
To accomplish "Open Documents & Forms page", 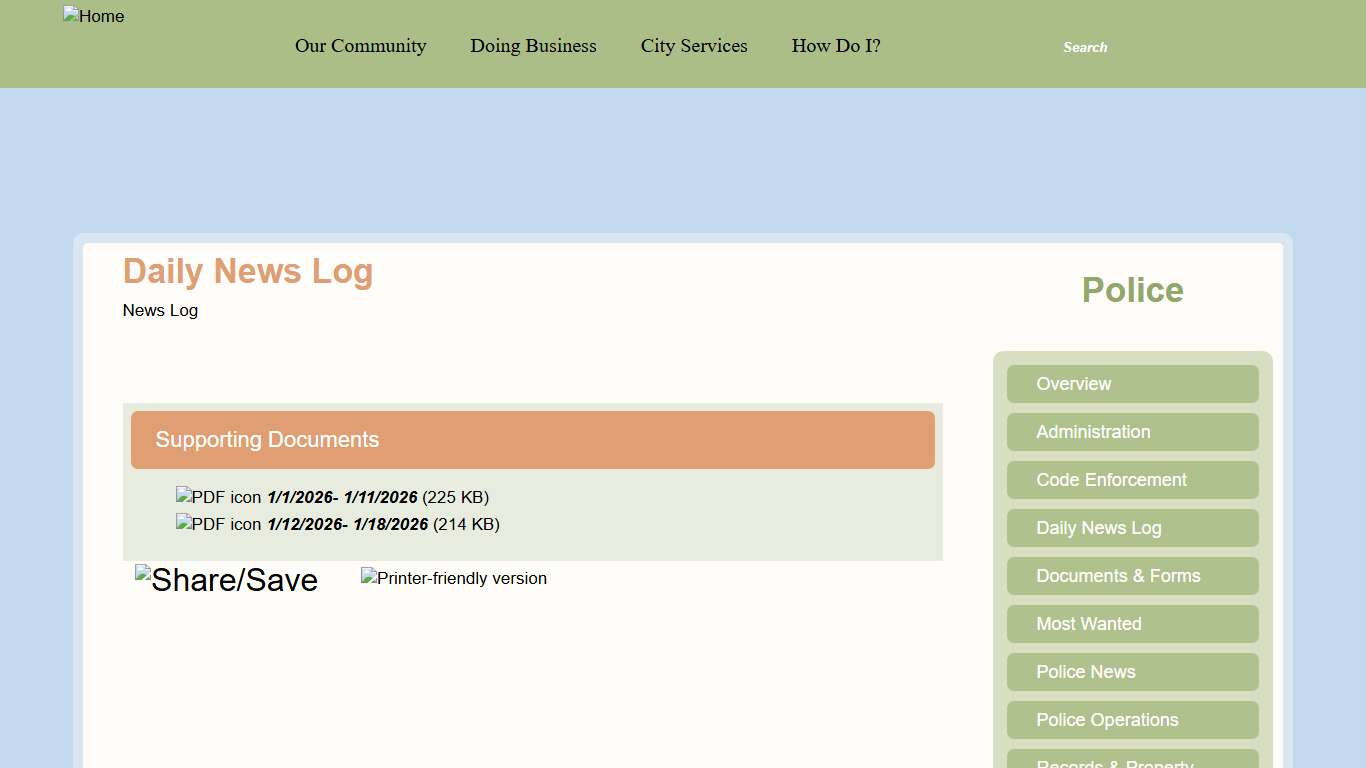I will (x=1132, y=576).
